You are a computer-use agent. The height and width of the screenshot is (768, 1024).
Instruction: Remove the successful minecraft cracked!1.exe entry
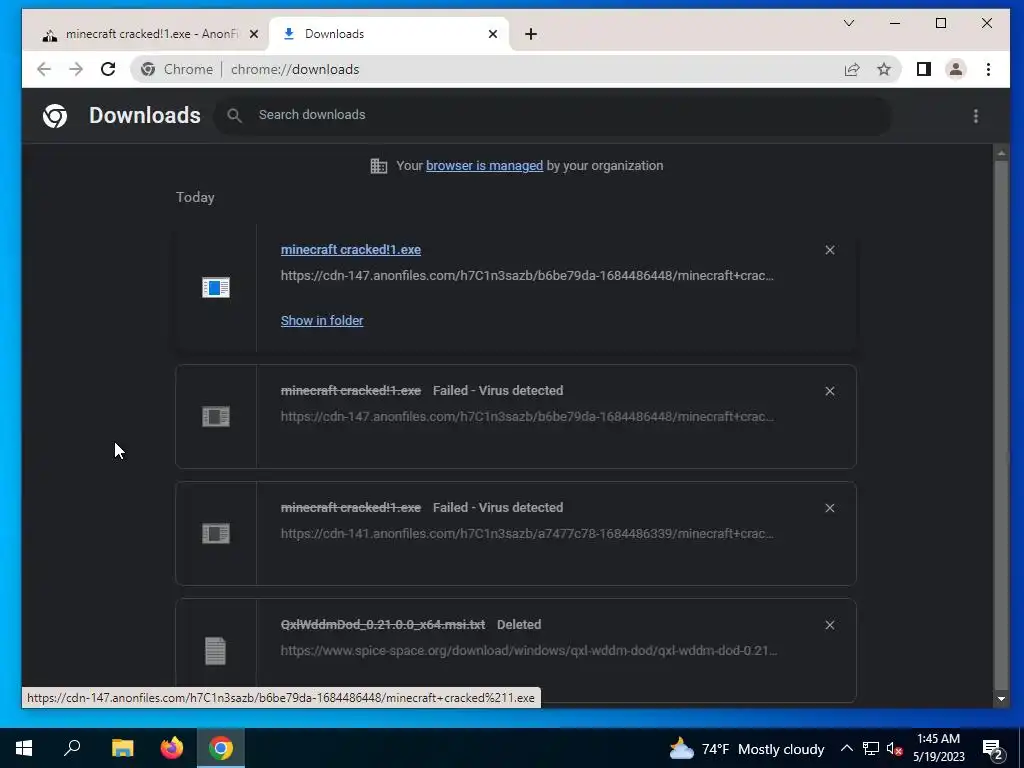click(829, 250)
